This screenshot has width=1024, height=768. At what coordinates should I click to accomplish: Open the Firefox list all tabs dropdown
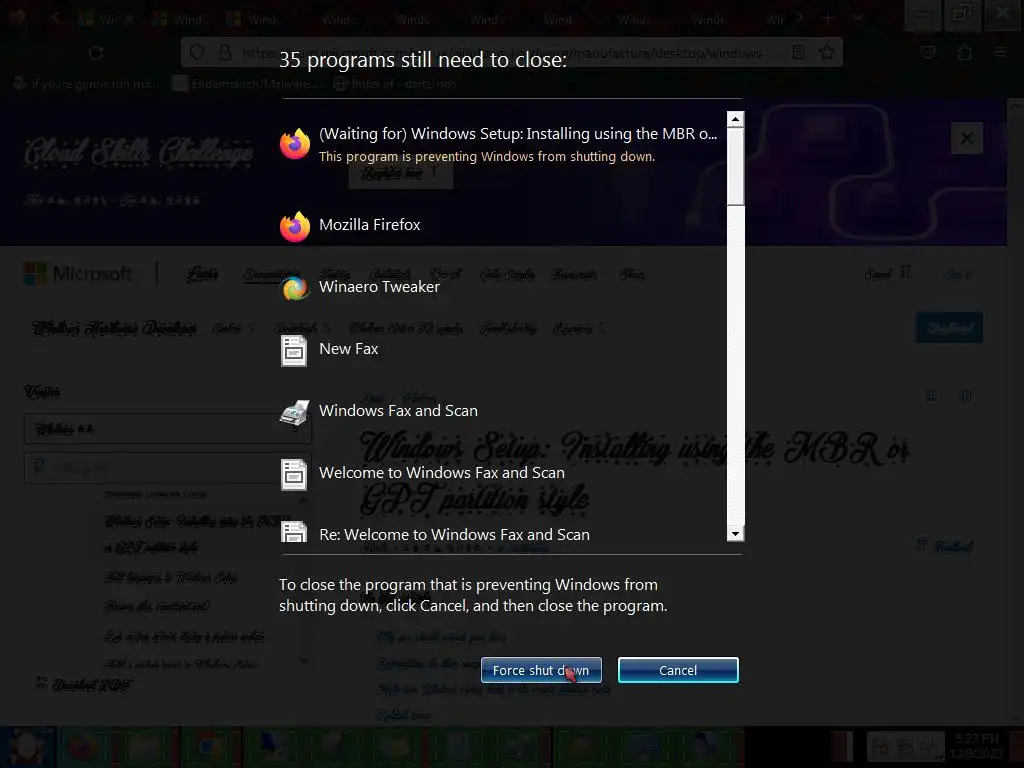(x=858, y=19)
